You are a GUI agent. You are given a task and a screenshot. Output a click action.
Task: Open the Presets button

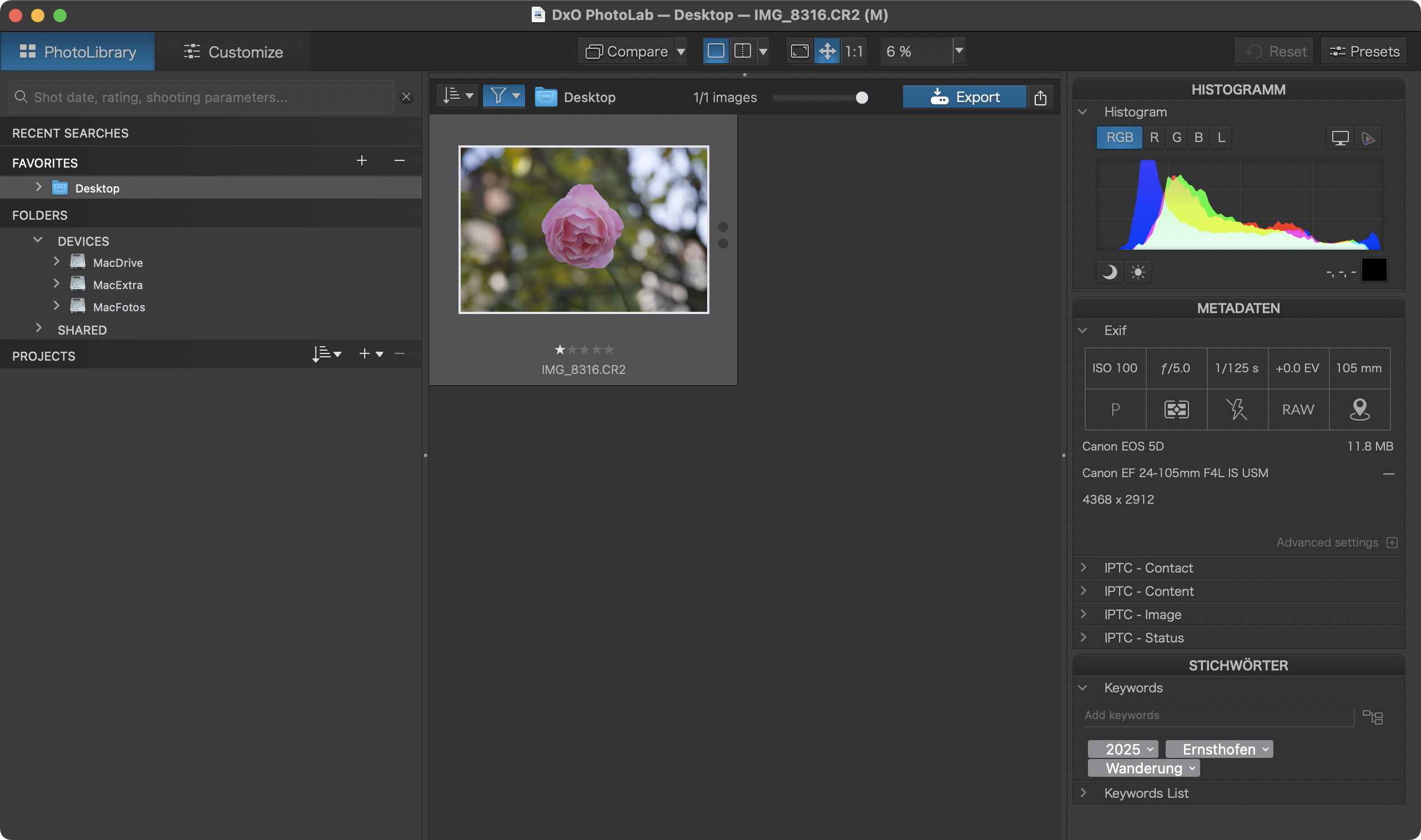[x=1364, y=52]
